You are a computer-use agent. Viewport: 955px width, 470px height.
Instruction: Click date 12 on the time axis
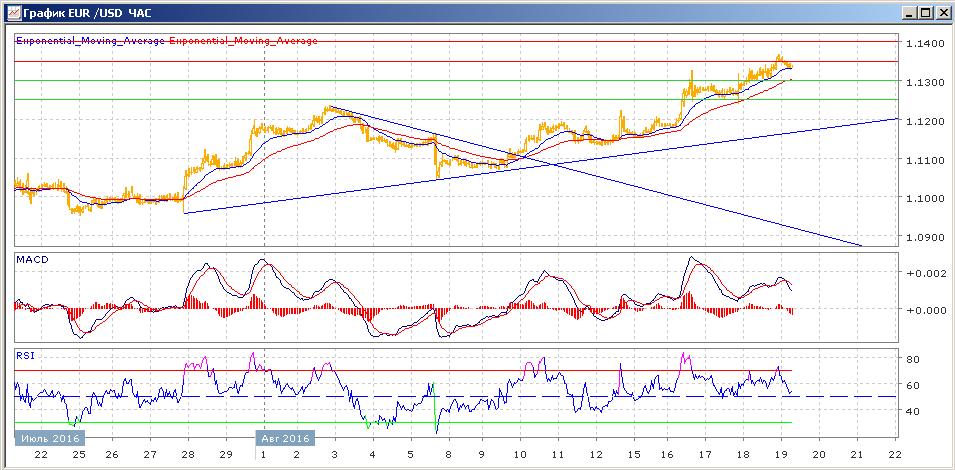click(x=596, y=454)
